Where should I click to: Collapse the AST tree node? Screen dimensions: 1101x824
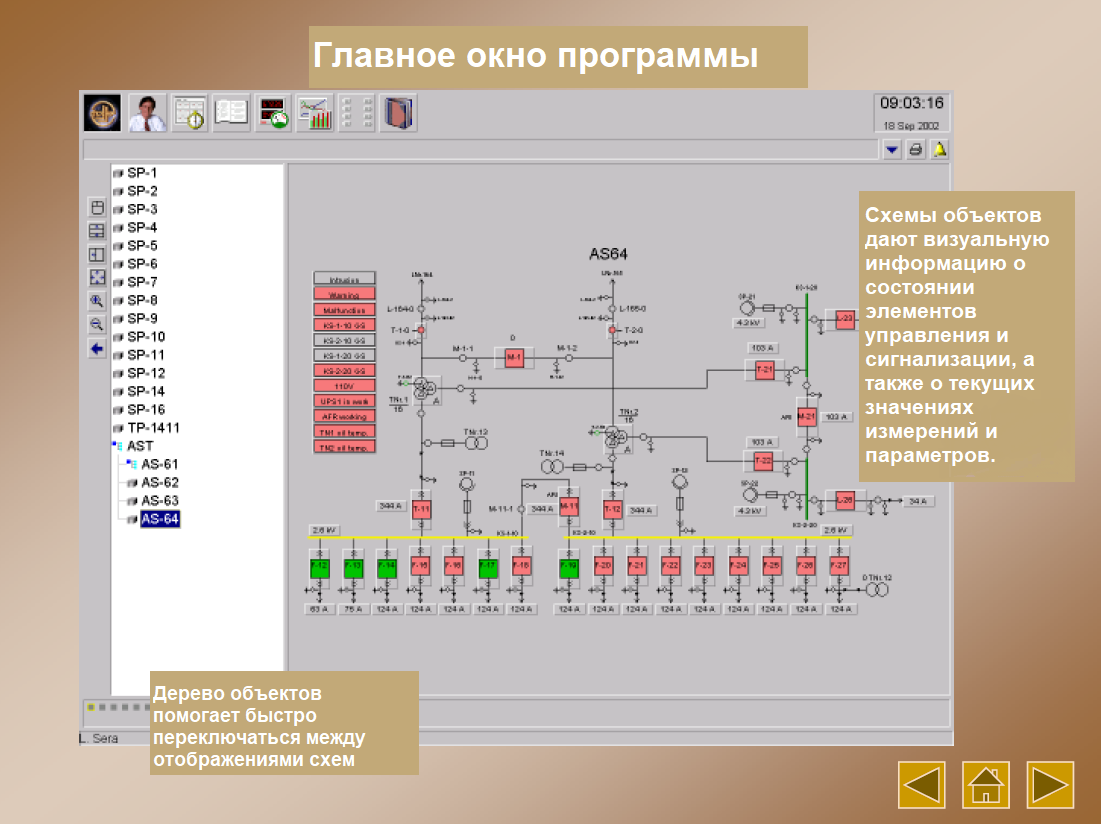118,446
